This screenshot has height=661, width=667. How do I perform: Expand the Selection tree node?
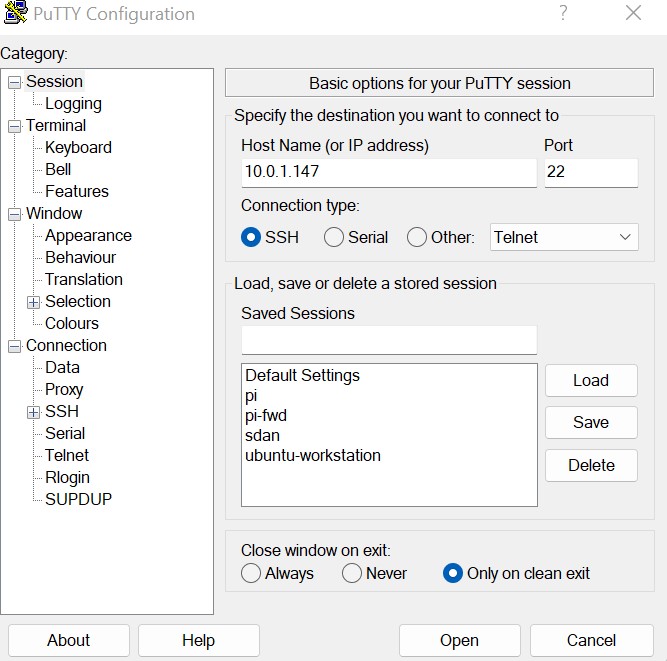33,302
